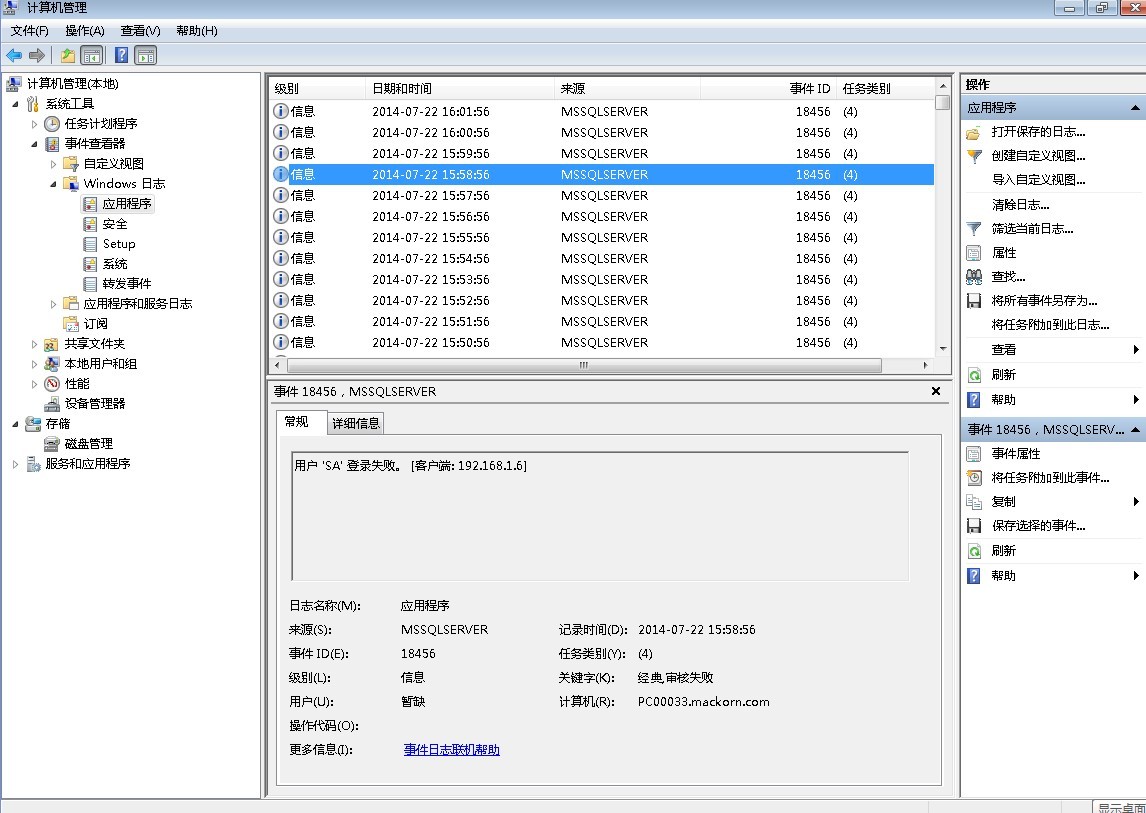Open the 操作(A) menu
This screenshot has height=813, width=1146.
(84, 31)
